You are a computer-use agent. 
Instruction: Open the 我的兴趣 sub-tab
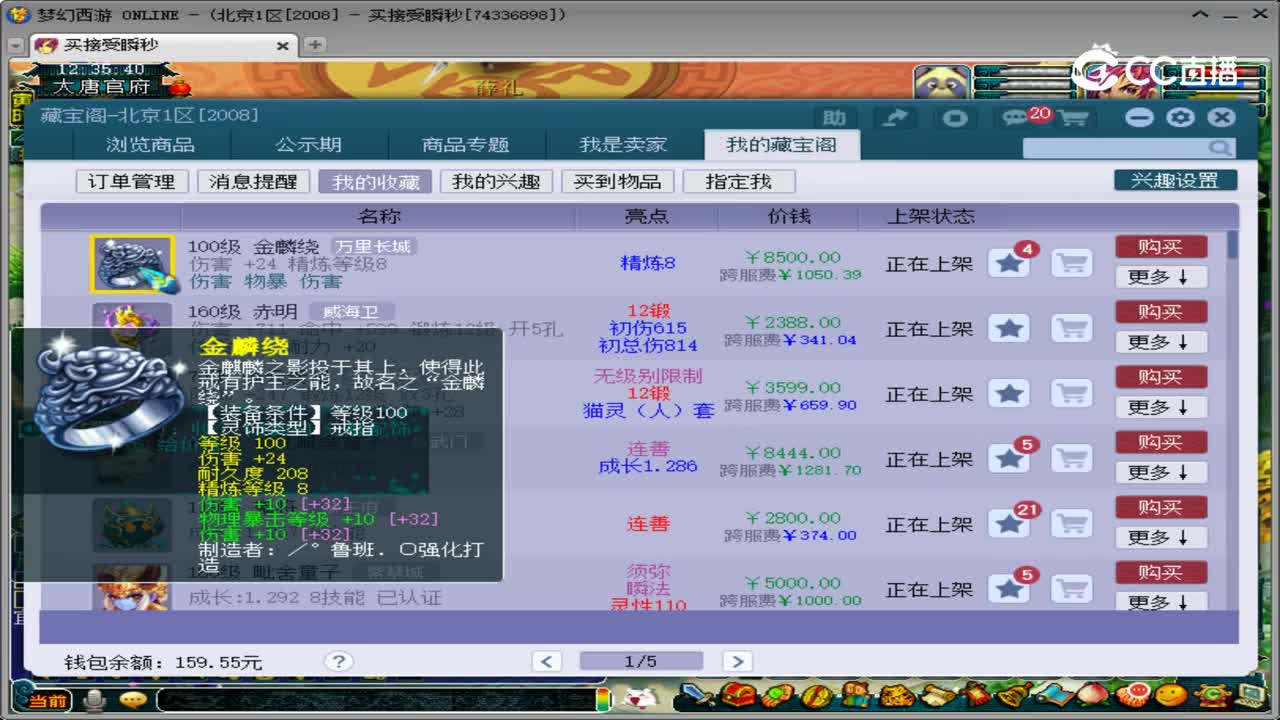496,181
